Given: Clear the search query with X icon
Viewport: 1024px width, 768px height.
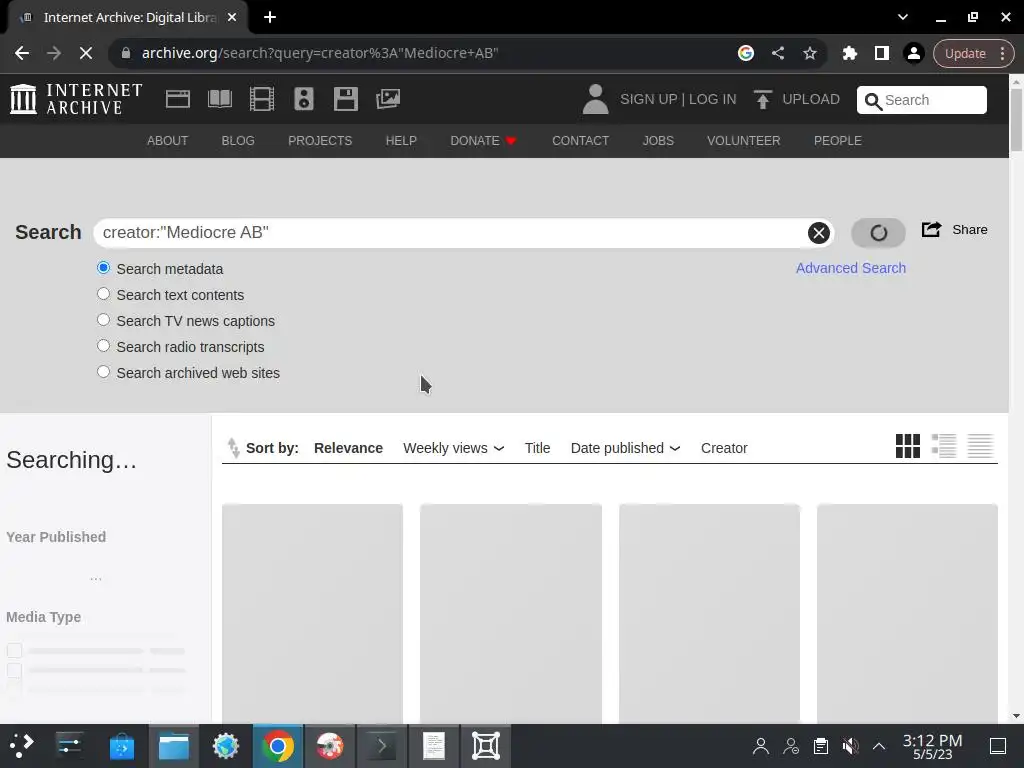Looking at the screenshot, I should click(818, 233).
